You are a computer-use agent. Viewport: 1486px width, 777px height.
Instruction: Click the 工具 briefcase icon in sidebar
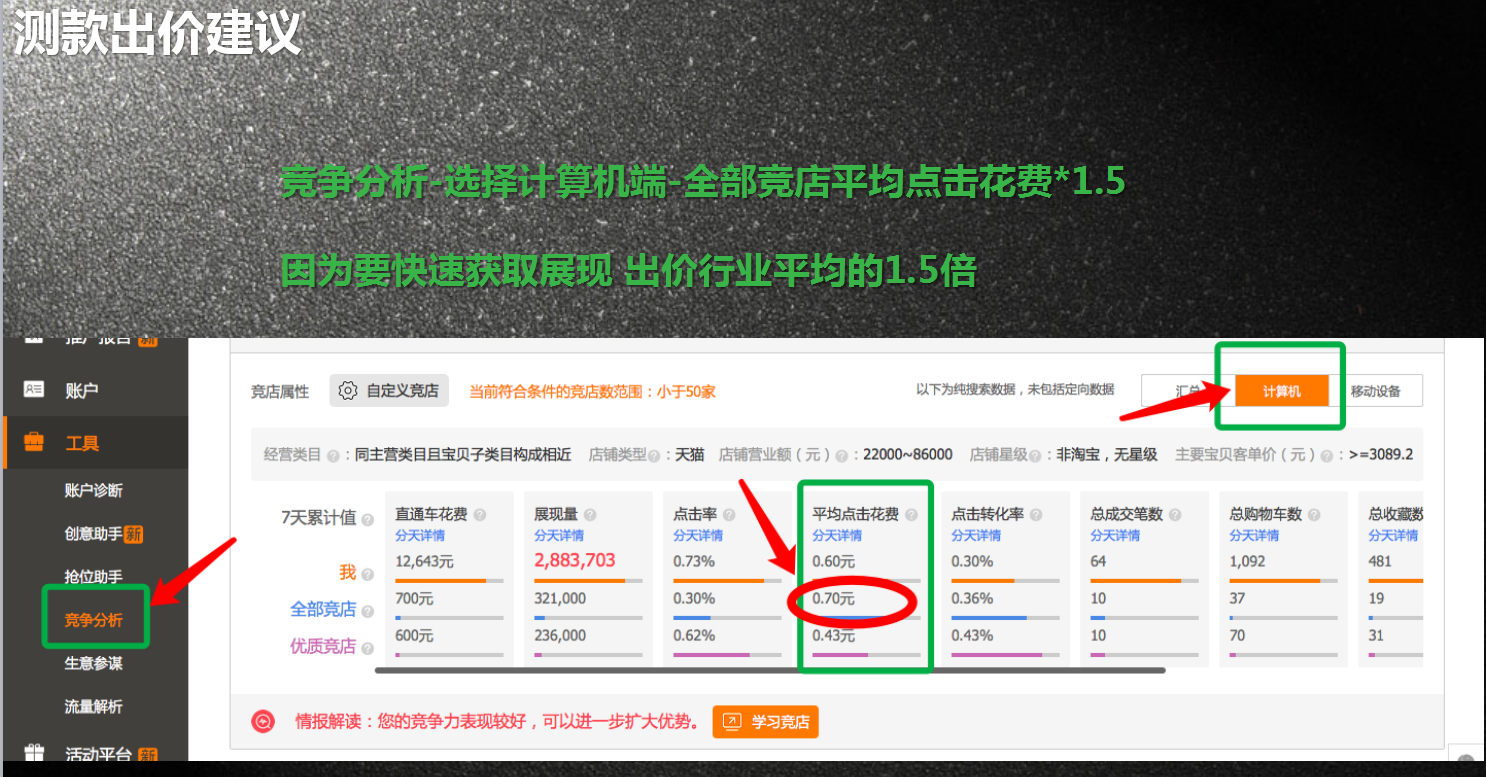tap(34, 442)
